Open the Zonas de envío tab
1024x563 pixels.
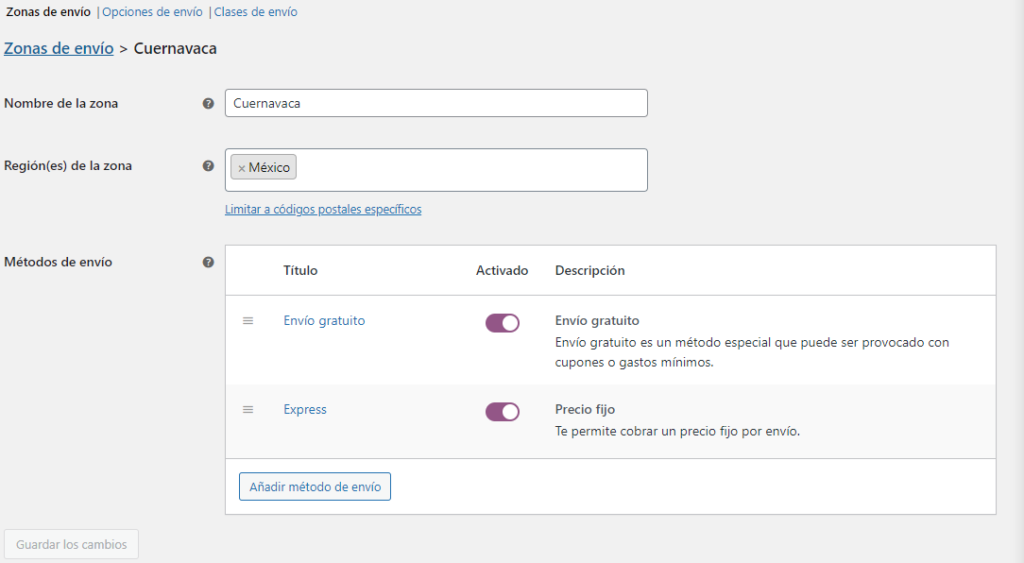[x=48, y=12]
